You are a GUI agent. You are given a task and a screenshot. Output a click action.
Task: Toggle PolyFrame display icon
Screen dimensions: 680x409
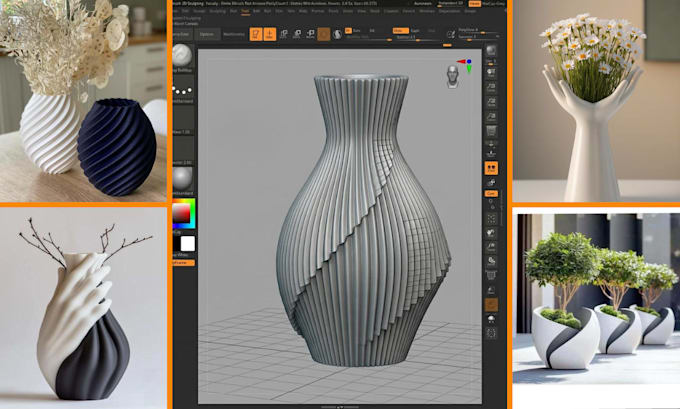(x=491, y=275)
